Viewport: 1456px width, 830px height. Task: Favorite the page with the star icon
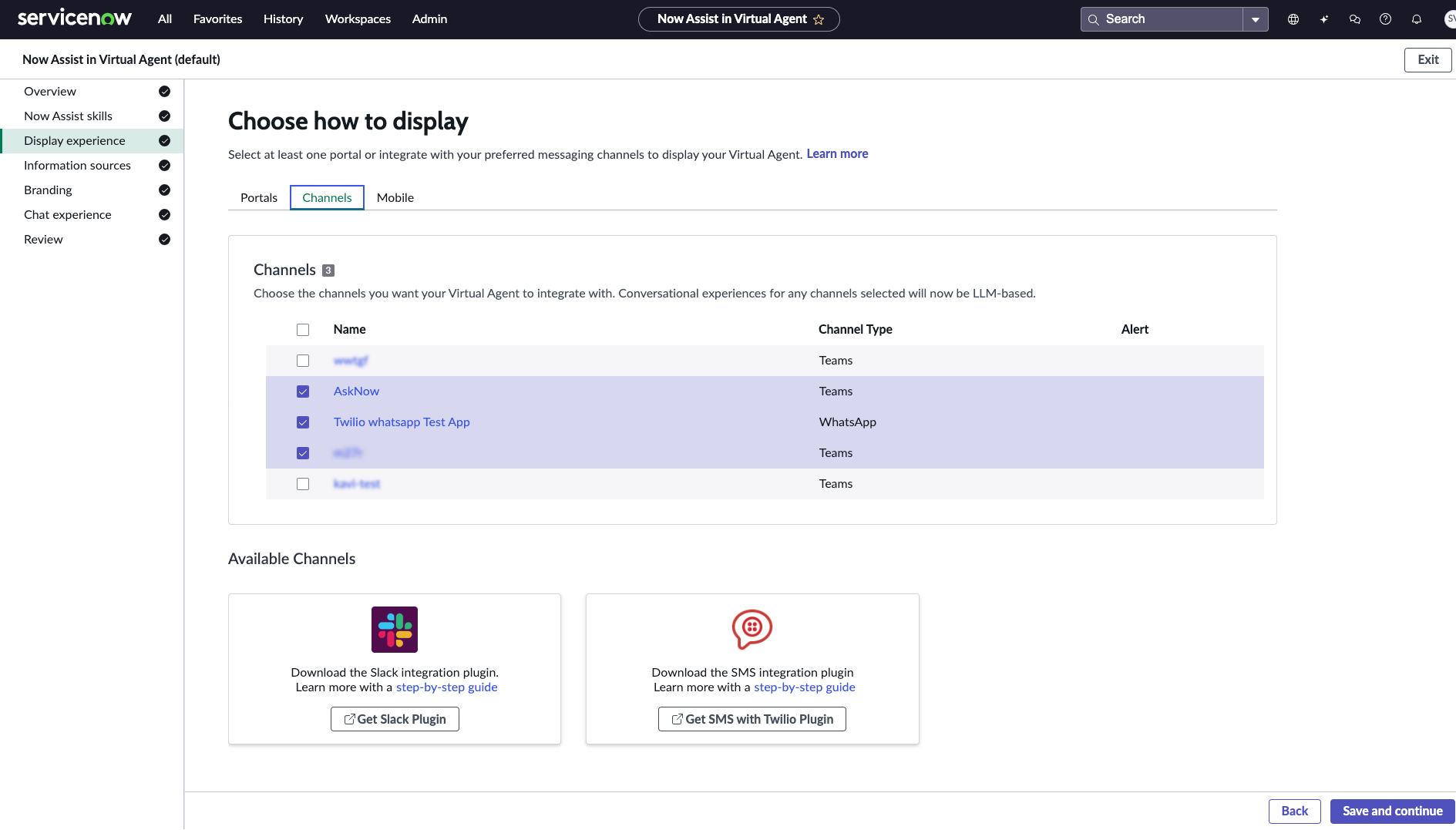[819, 19]
